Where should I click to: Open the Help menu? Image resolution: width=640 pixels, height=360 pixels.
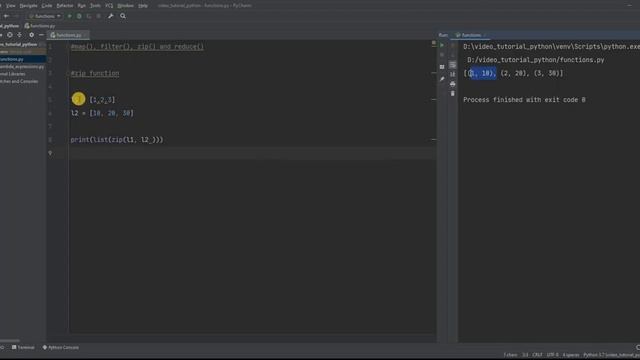pos(143,6)
